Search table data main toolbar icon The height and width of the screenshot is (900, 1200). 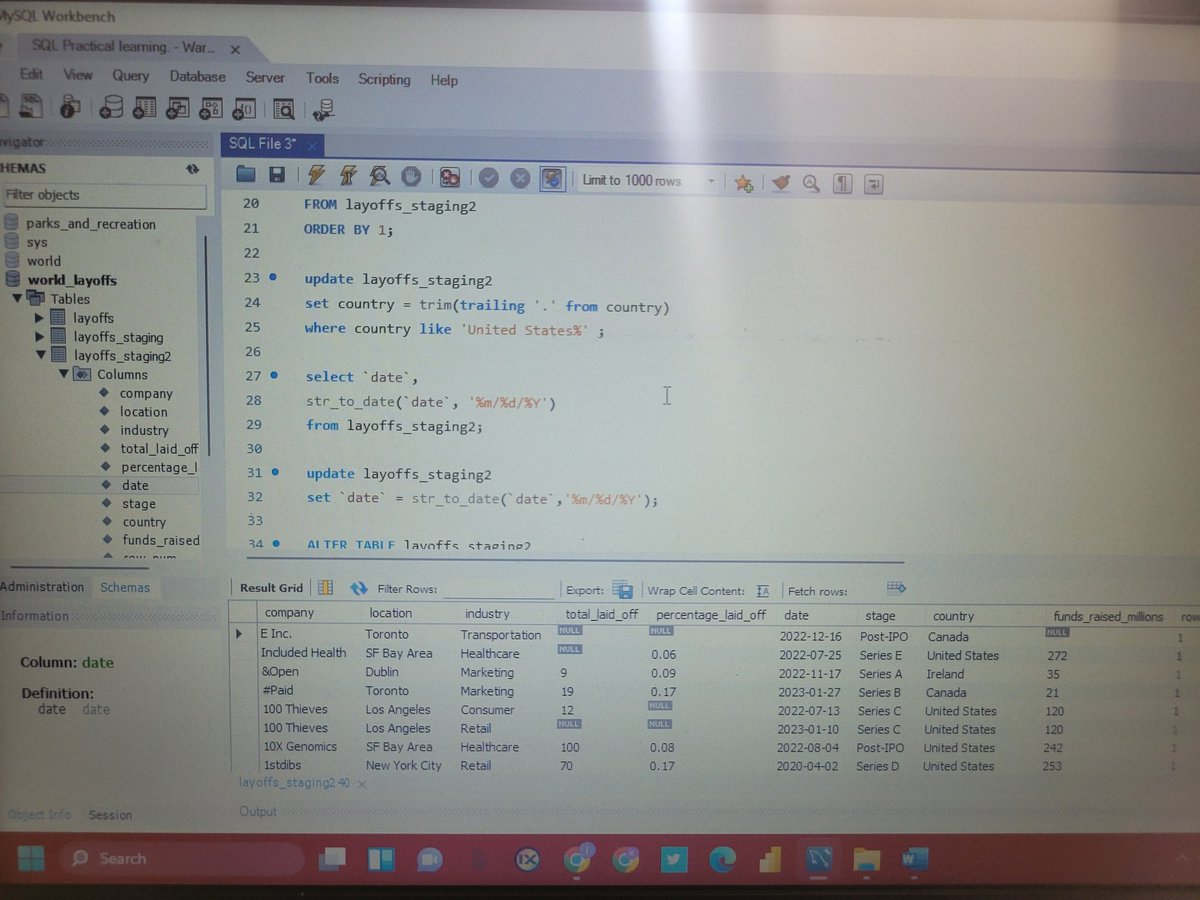284,109
